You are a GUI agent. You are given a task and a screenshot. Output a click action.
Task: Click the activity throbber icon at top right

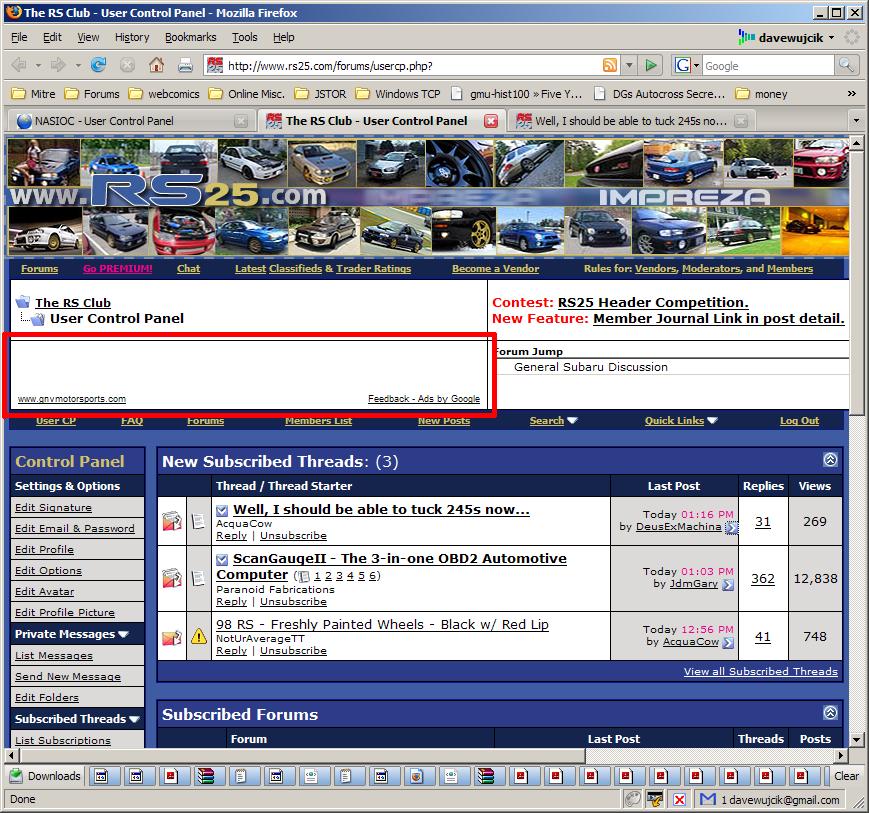click(851, 37)
